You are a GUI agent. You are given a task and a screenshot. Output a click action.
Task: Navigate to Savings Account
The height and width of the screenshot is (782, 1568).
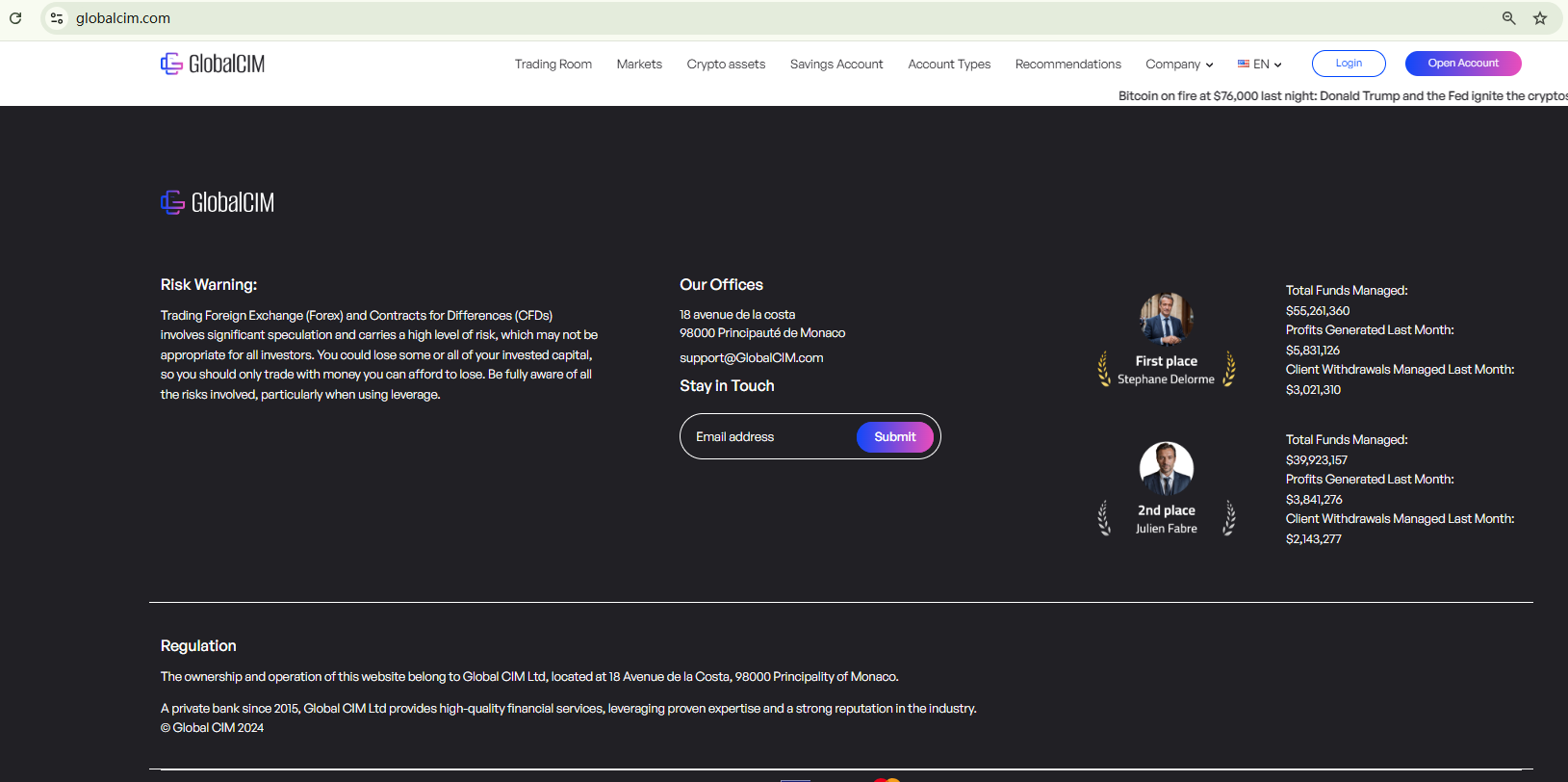(836, 65)
